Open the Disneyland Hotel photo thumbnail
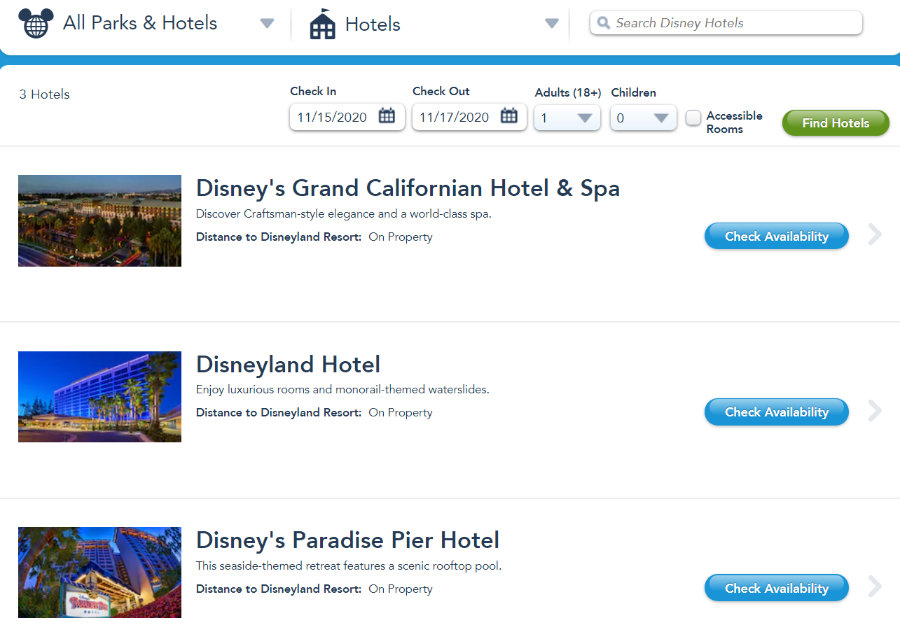The width and height of the screenshot is (900, 625). (x=100, y=396)
